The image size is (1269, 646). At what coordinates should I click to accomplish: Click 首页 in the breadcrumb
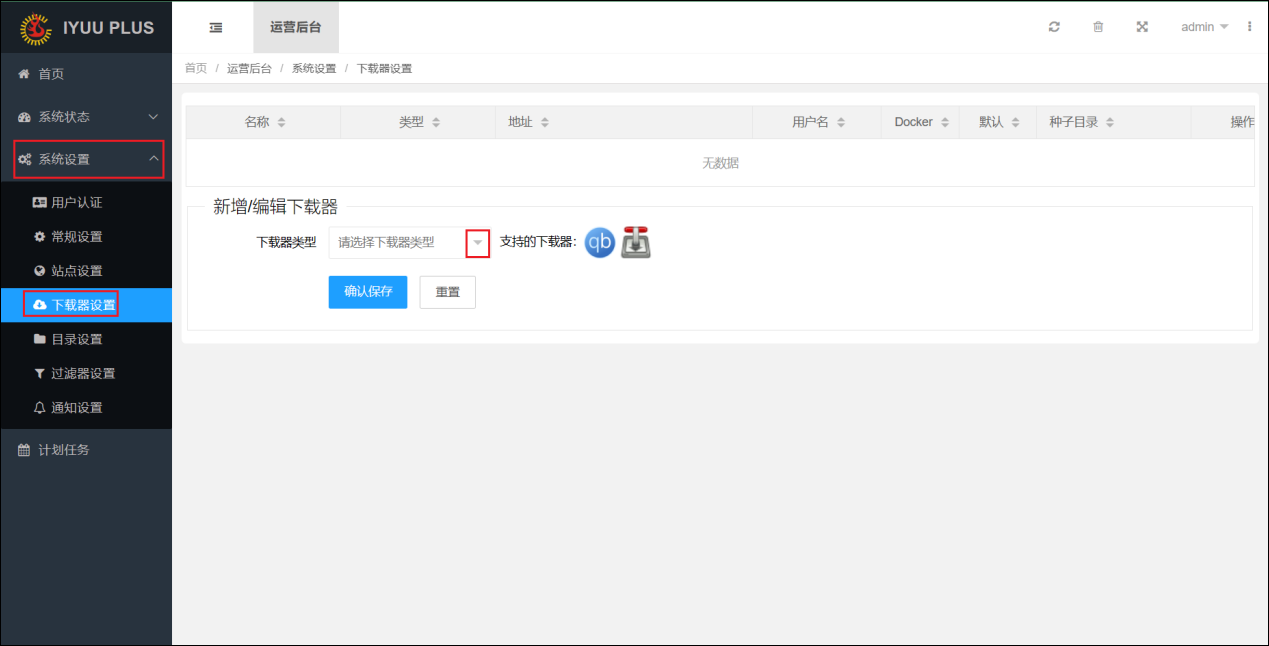[x=196, y=68]
